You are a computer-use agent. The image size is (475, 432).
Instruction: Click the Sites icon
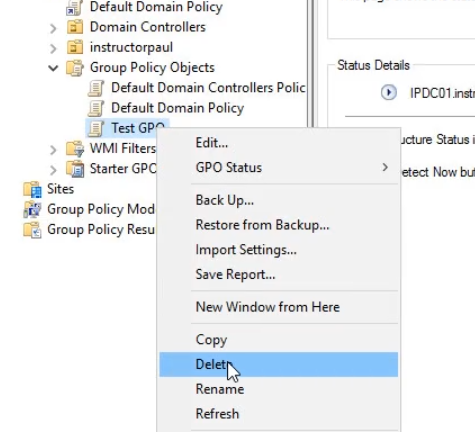[x=32, y=189]
